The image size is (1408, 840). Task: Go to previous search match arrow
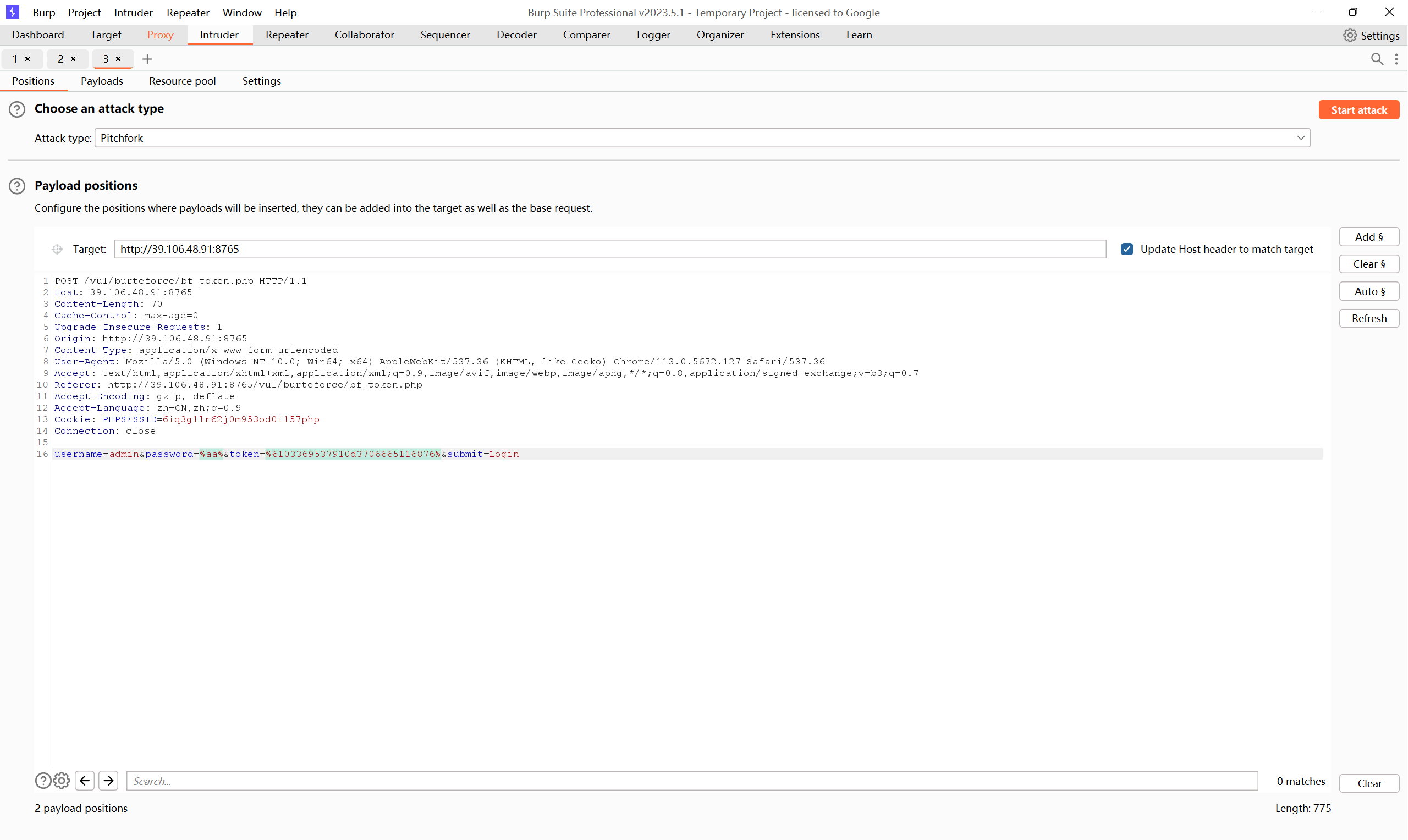(84, 781)
